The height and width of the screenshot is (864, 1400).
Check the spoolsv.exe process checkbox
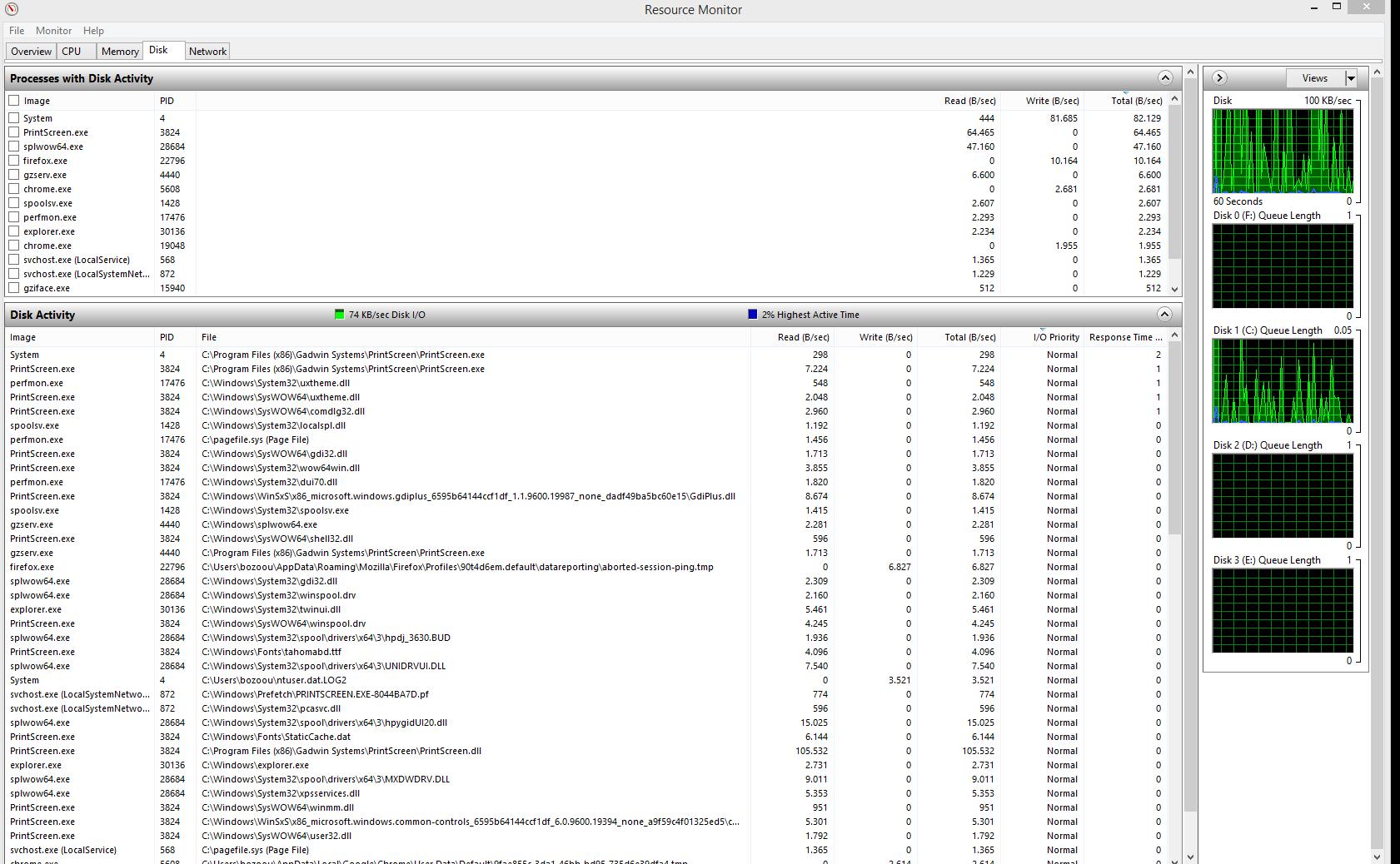(14, 203)
